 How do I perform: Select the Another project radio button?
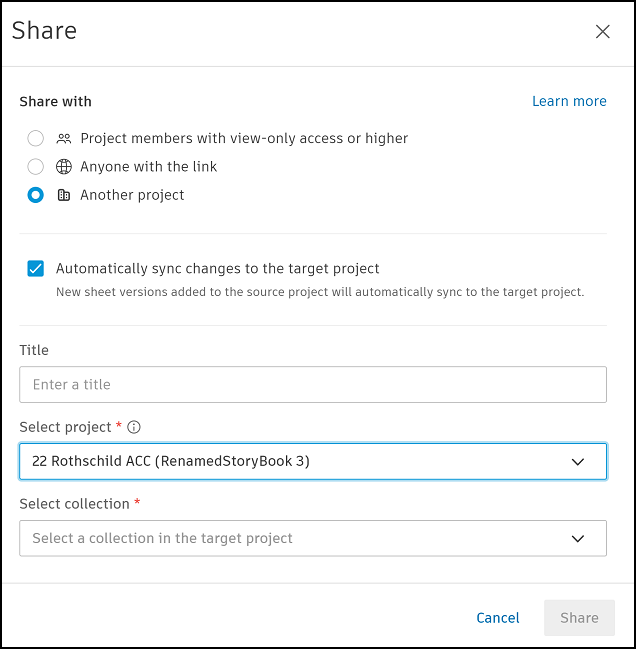(36, 195)
